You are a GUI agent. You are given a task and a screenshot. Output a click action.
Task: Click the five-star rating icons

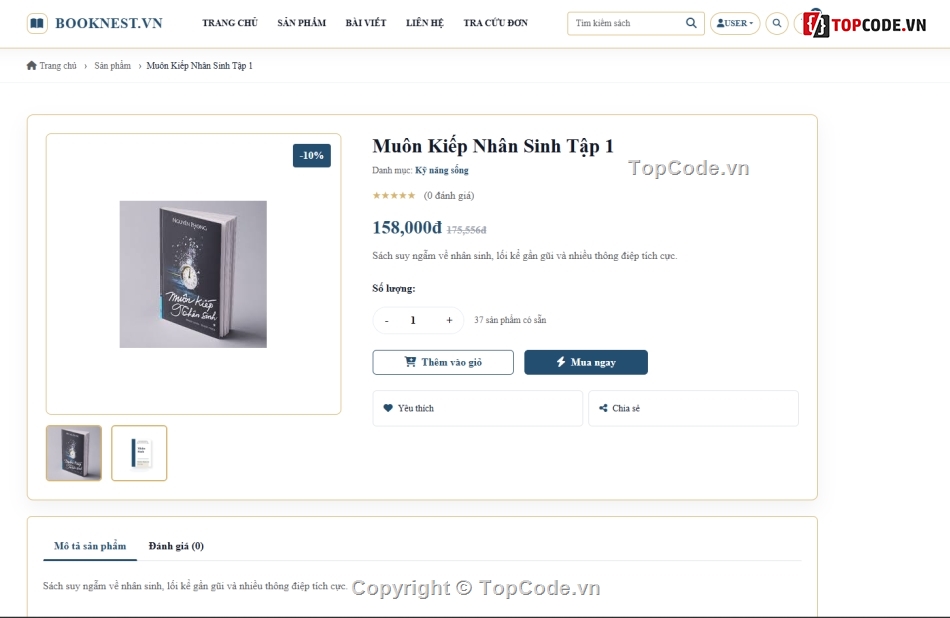click(x=394, y=195)
